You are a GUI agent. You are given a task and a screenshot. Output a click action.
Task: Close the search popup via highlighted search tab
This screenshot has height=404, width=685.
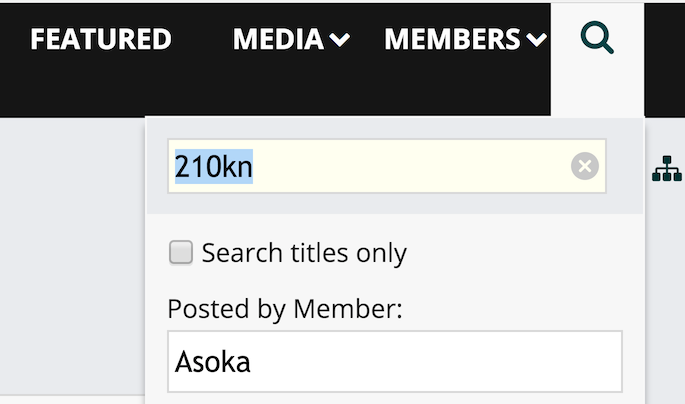[x=597, y=60]
